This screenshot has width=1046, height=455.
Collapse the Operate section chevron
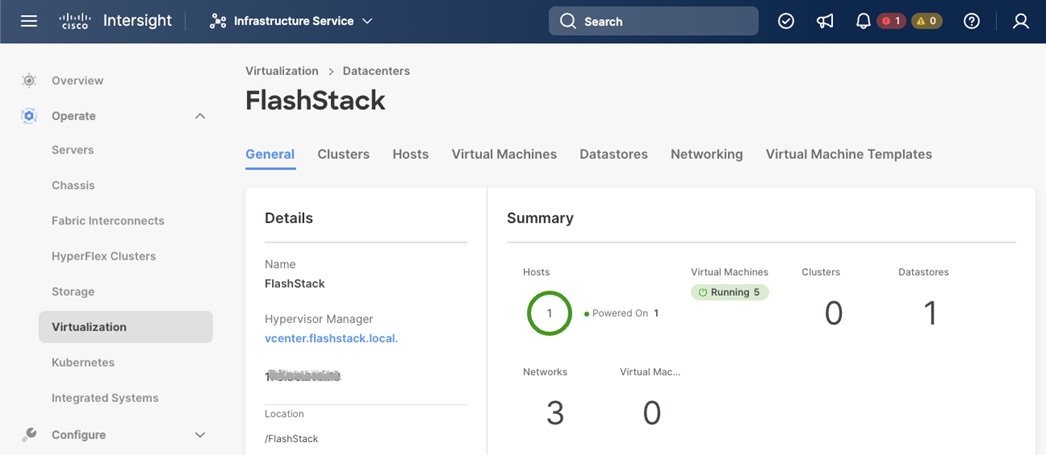point(199,116)
